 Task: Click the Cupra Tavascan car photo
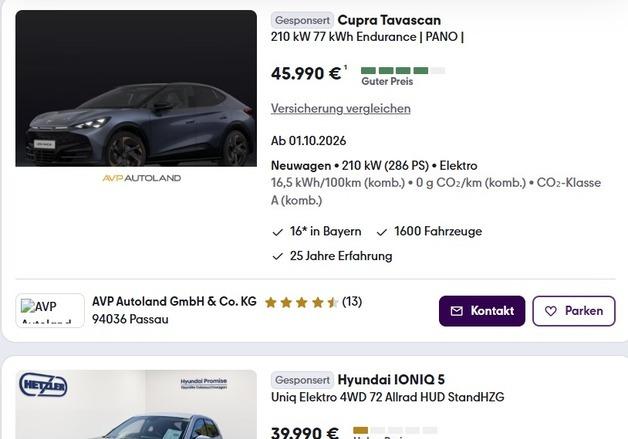(x=136, y=88)
